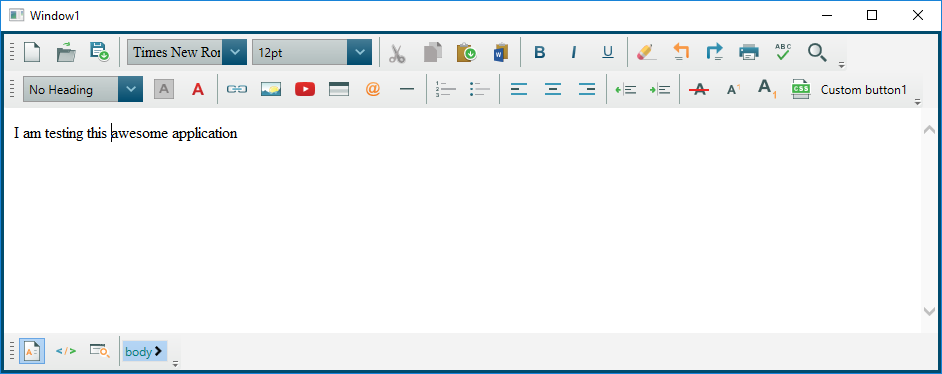
Task: Toggle the numbered list
Action: (446, 89)
